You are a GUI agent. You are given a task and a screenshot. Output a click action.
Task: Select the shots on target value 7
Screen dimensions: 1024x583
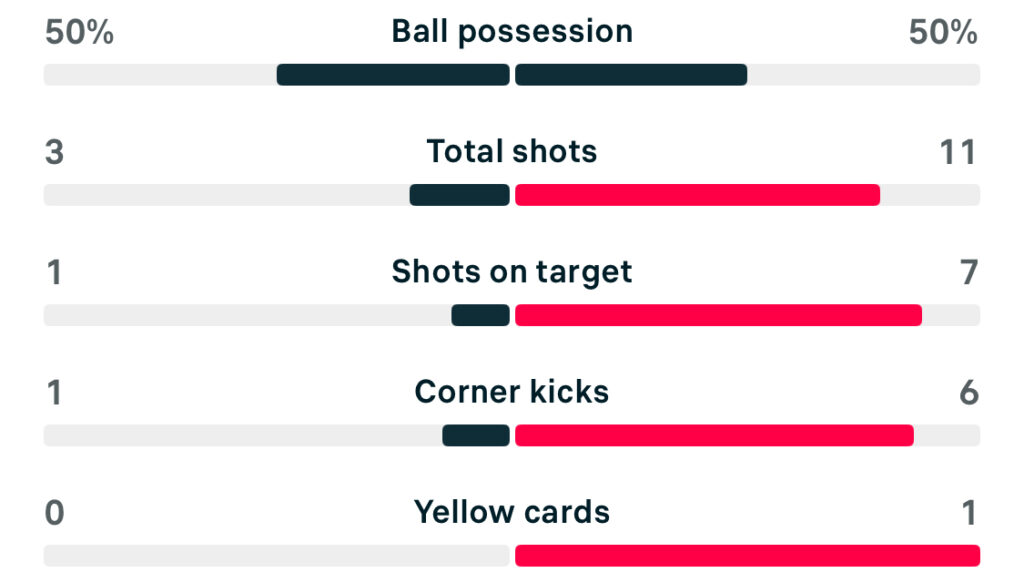tap(968, 272)
